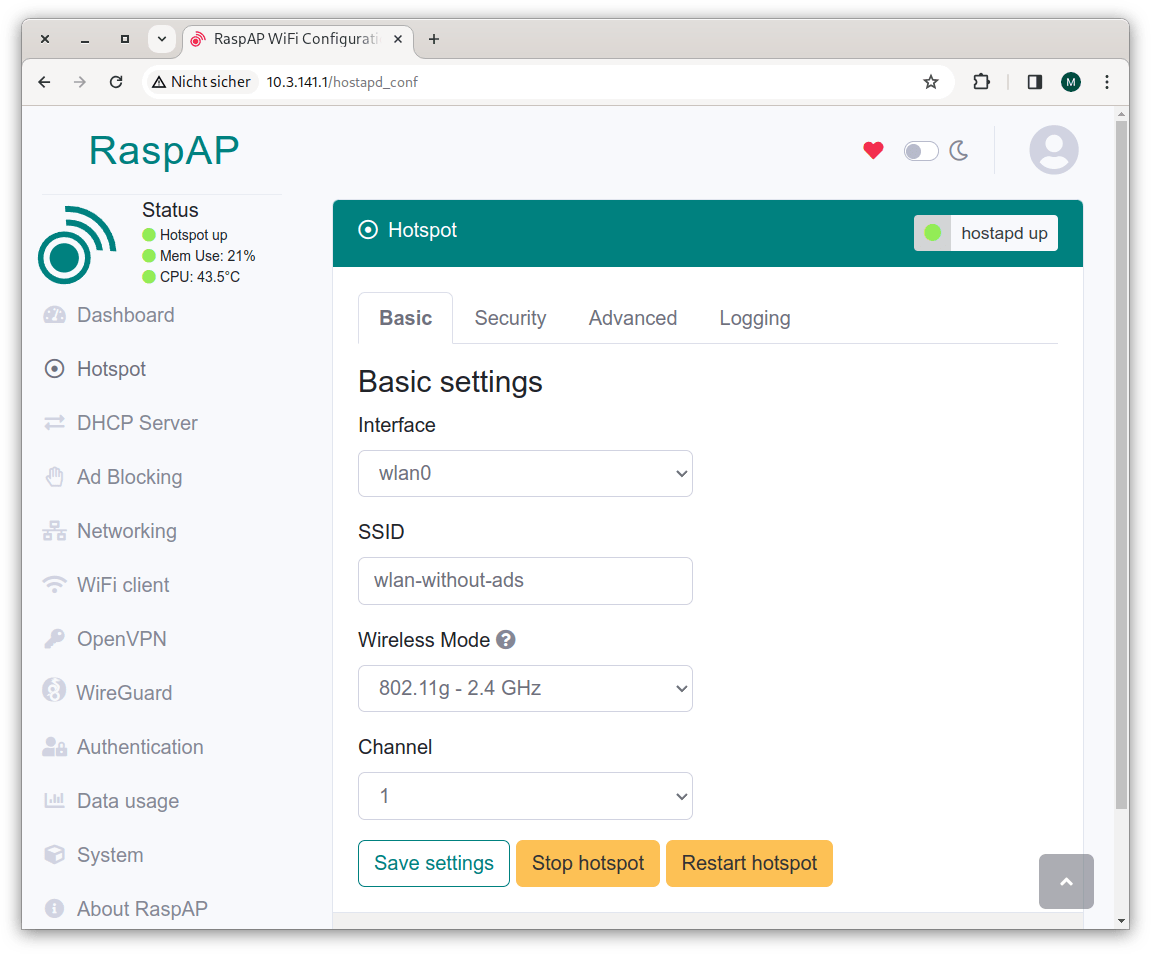1151x954 pixels.
Task: Click the RaspAP title link
Action: (x=164, y=150)
